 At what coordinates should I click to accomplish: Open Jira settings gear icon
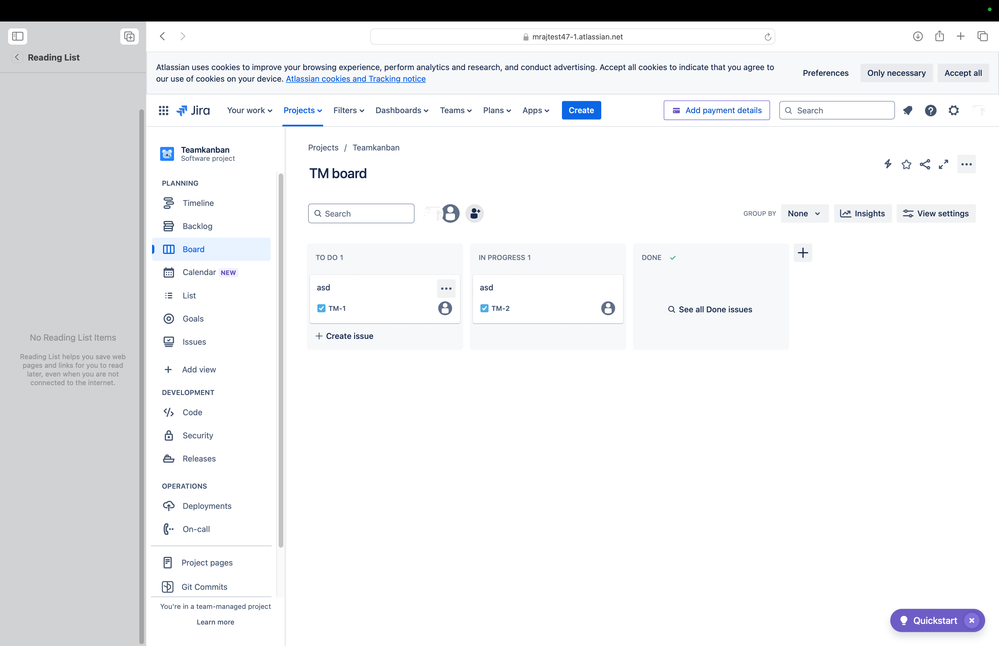pos(954,110)
